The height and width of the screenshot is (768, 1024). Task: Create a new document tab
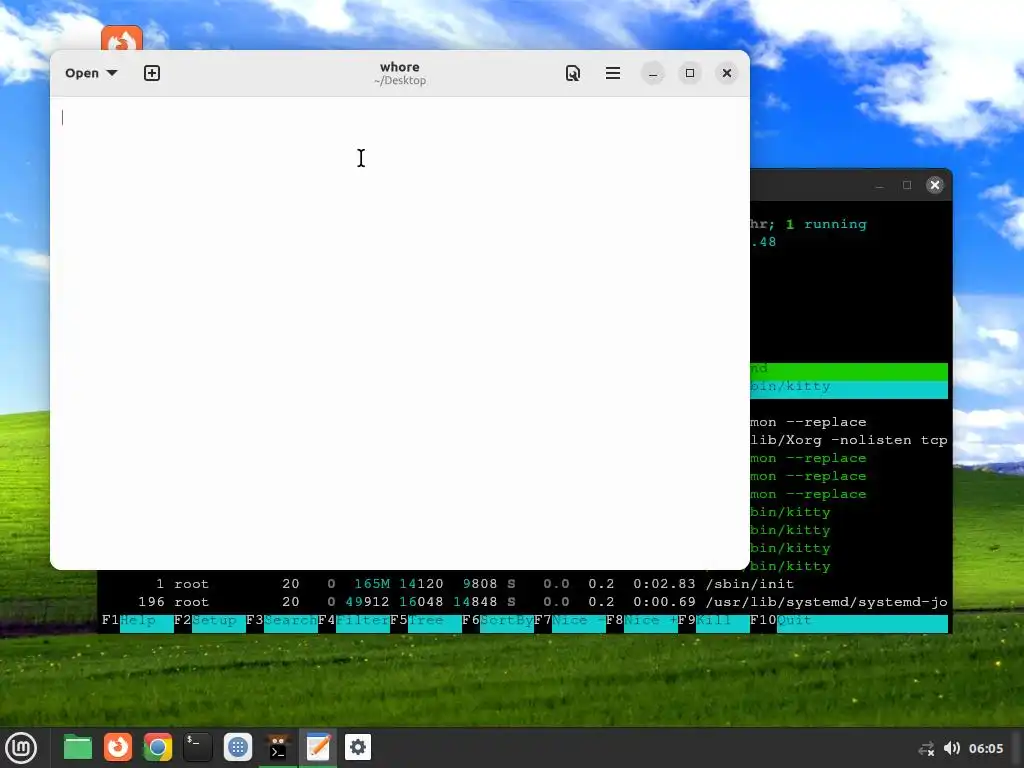[x=152, y=73]
